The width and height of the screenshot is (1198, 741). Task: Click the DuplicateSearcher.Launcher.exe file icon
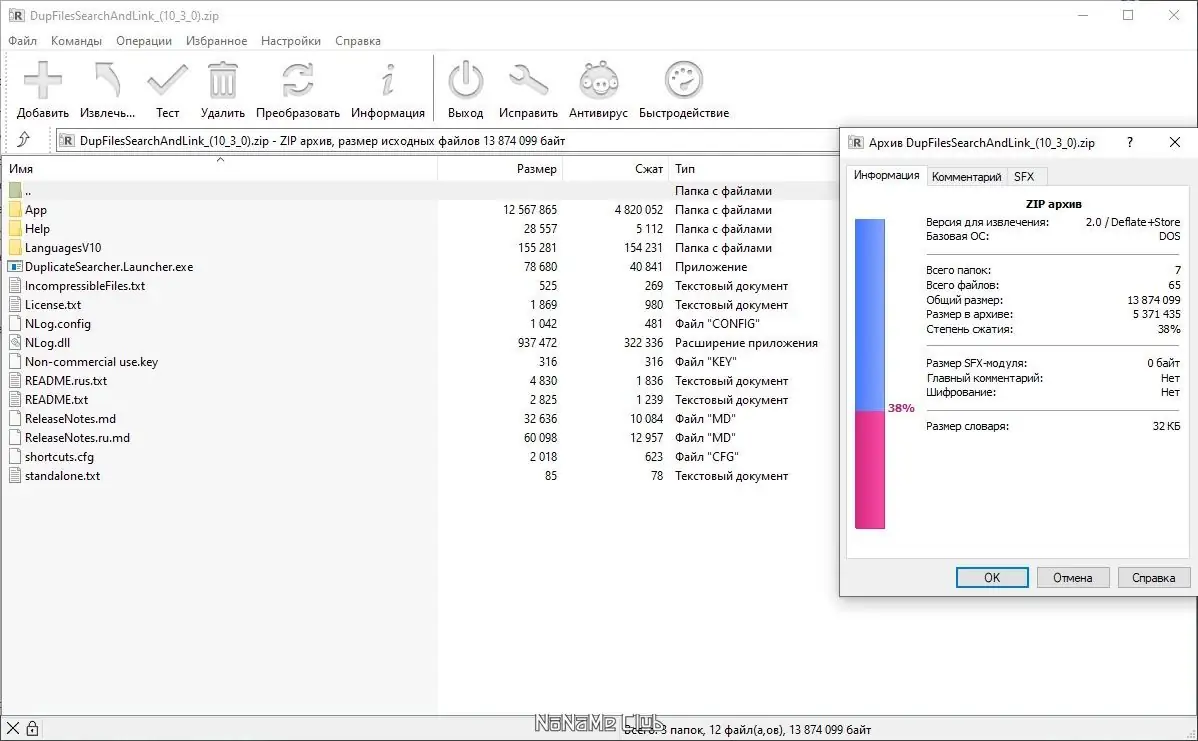pyautogui.click(x=15, y=267)
